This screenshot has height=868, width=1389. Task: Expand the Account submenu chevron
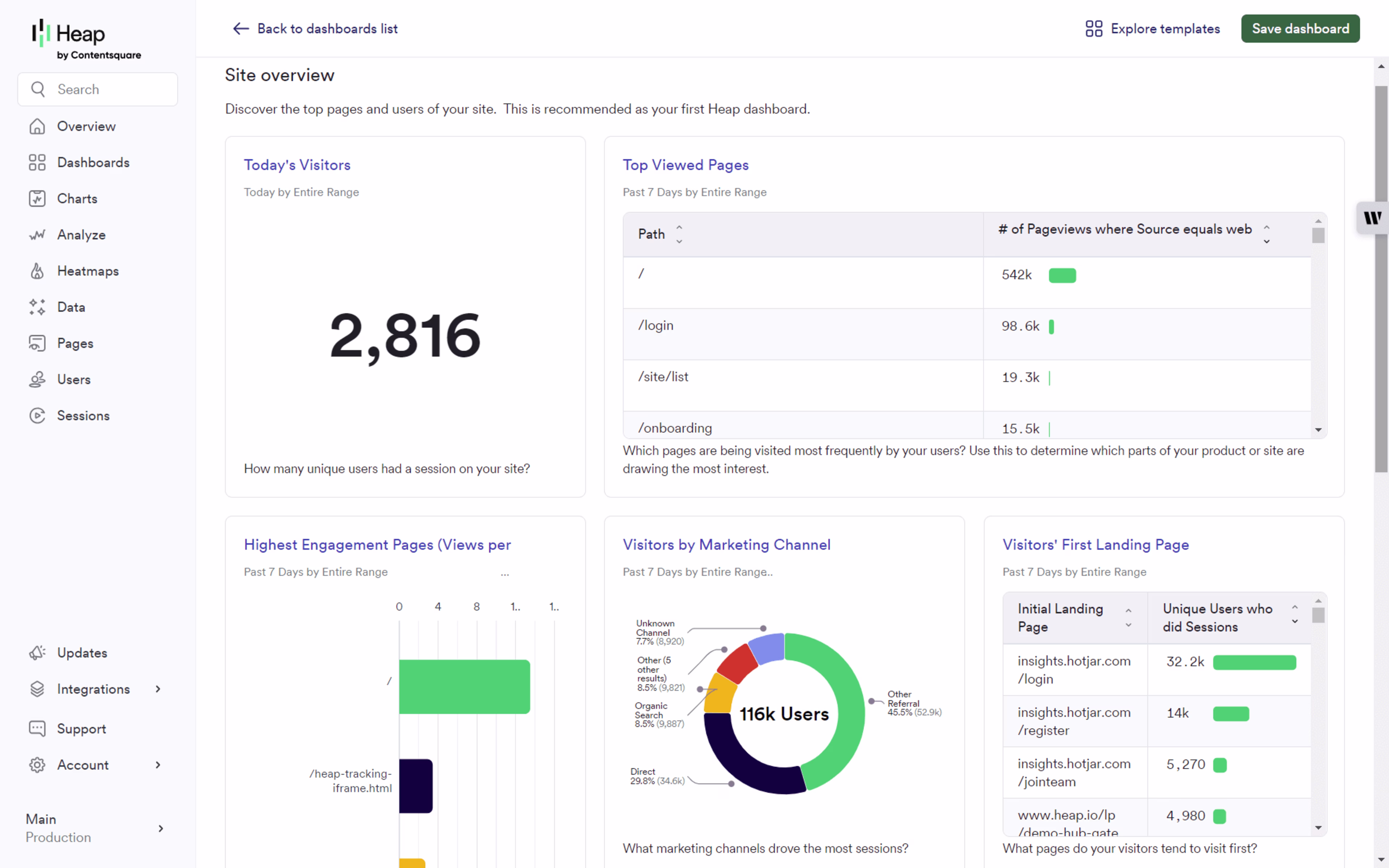tap(158, 765)
